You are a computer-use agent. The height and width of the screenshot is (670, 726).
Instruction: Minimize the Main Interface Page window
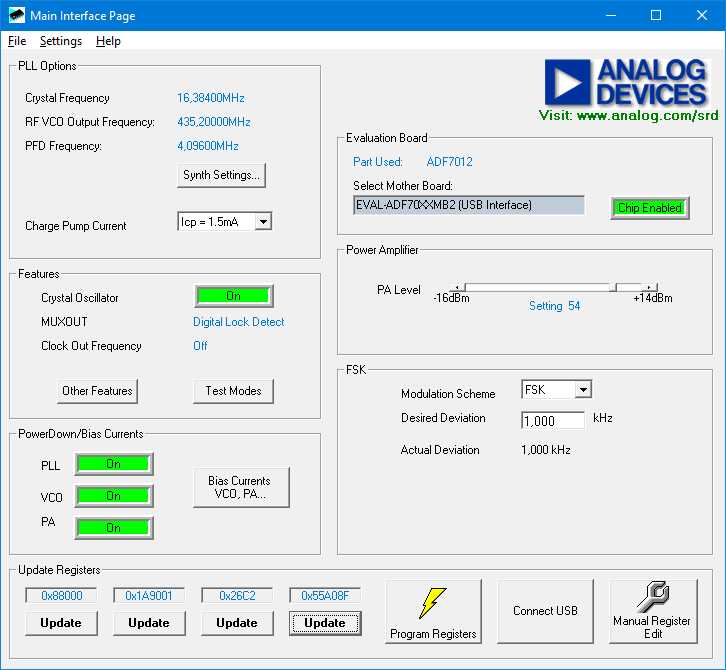pos(611,15)
